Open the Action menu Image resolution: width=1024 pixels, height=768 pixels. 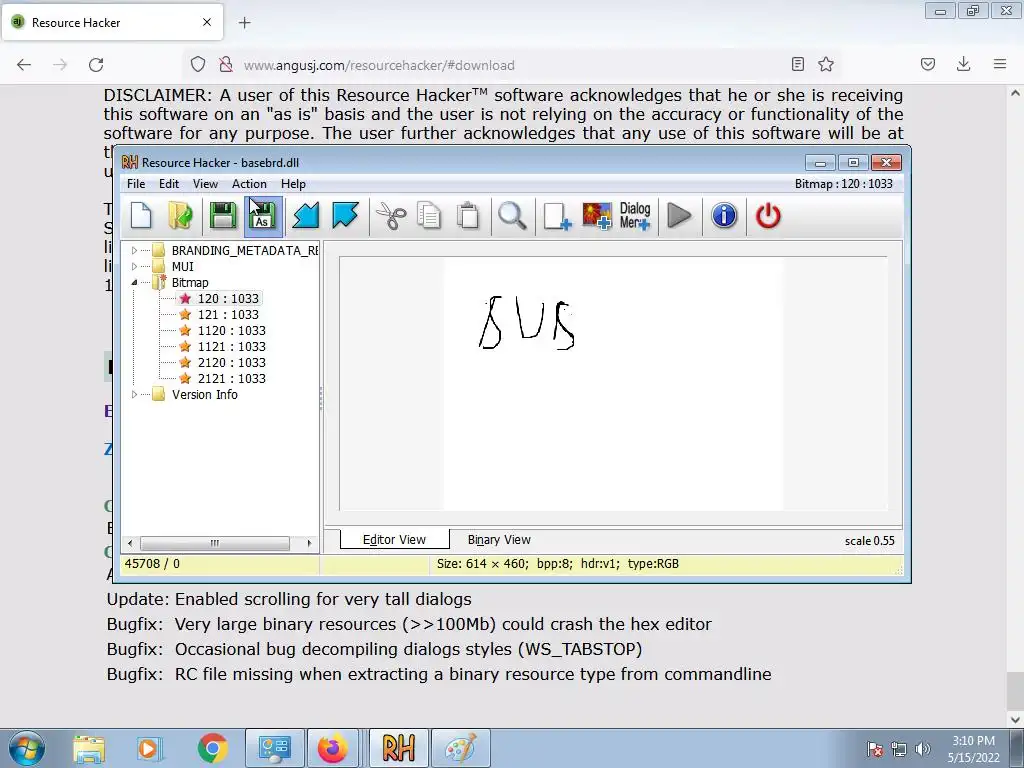coord(249,184)
